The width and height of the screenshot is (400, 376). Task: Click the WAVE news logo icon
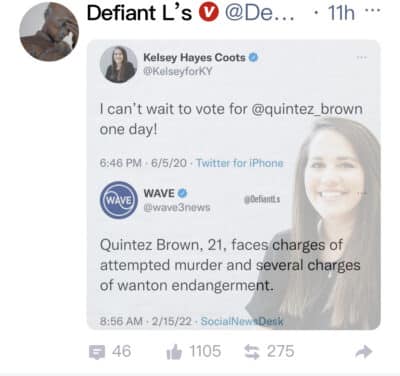coord(118,200)
